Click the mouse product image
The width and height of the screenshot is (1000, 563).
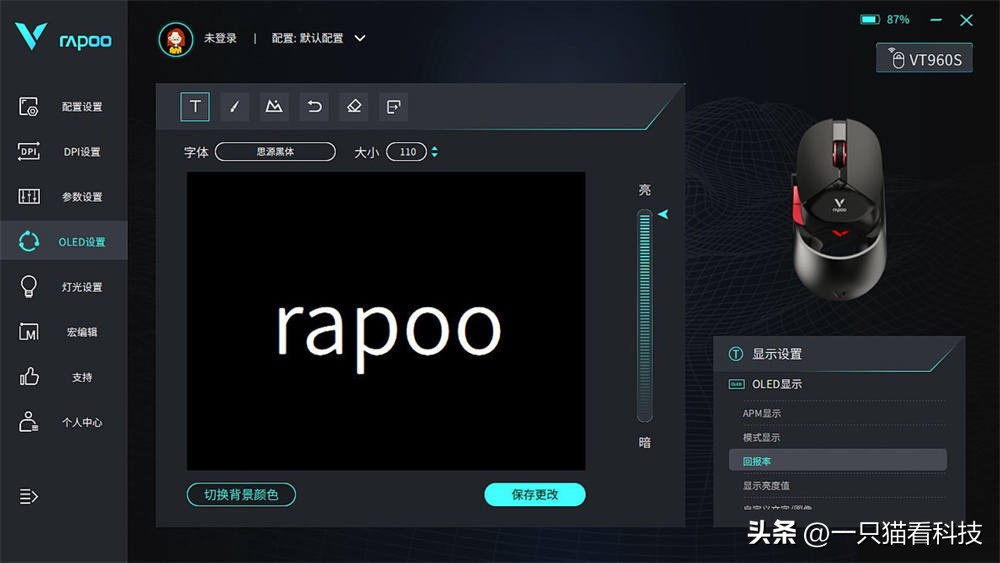[839, 210]
